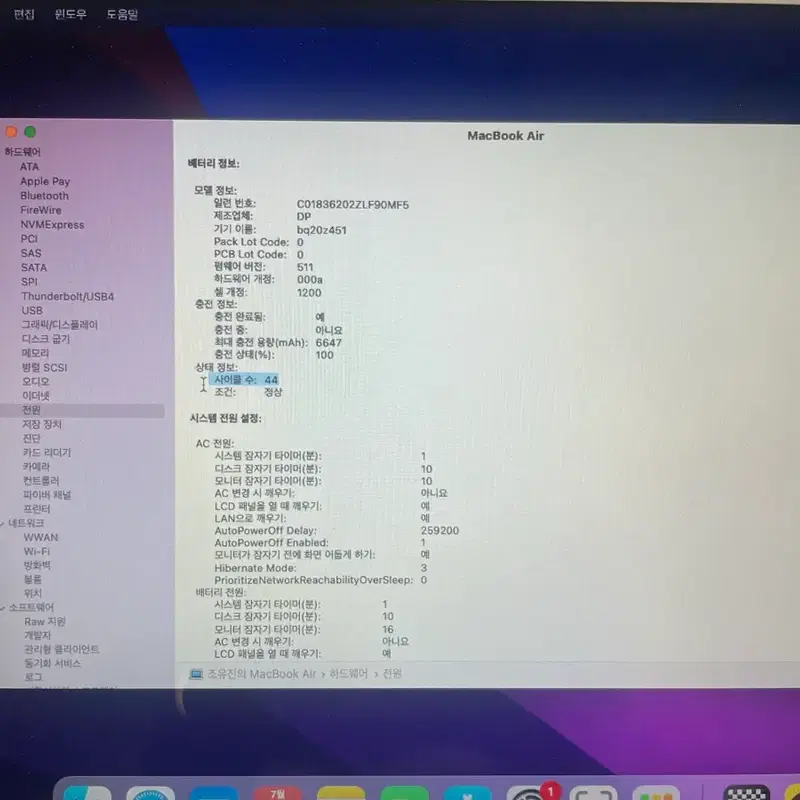Select 카드 리더기 in the sidebar
This screenshot has width=800, height=800.
47,453
